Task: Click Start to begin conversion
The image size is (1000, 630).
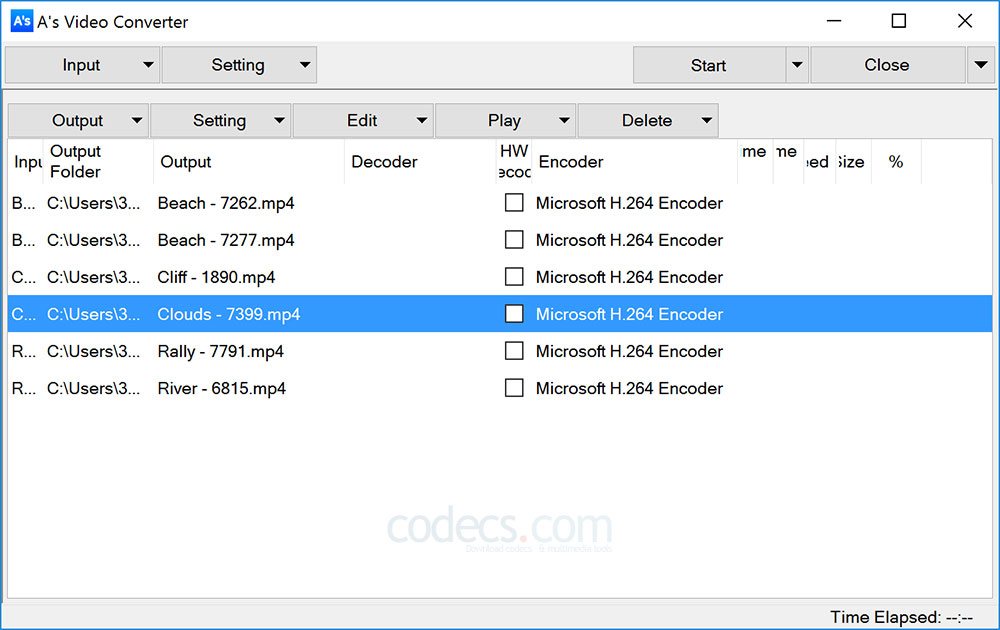Action: coord(709,65)
